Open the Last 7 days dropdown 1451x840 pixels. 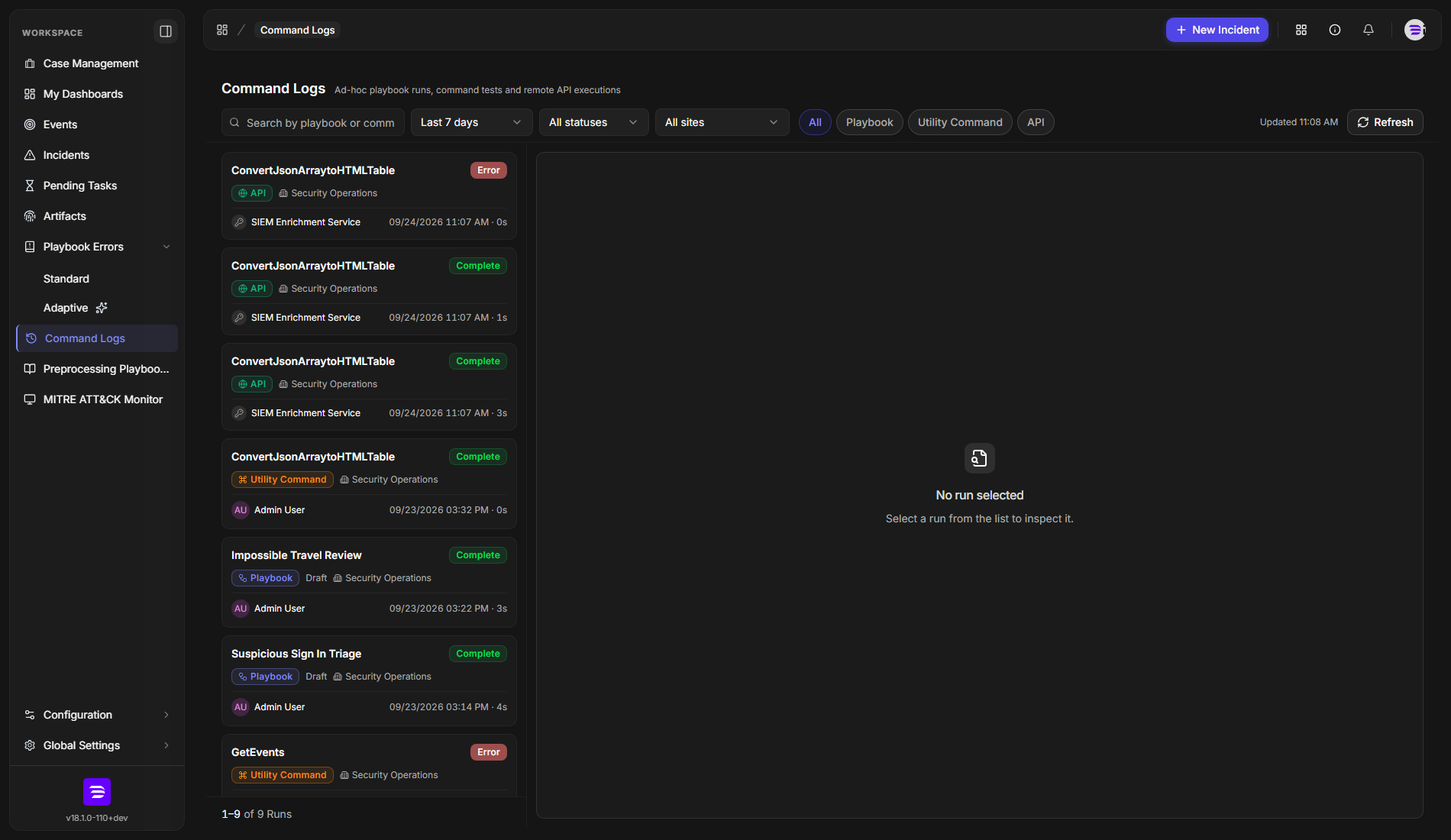coord(471,122)
